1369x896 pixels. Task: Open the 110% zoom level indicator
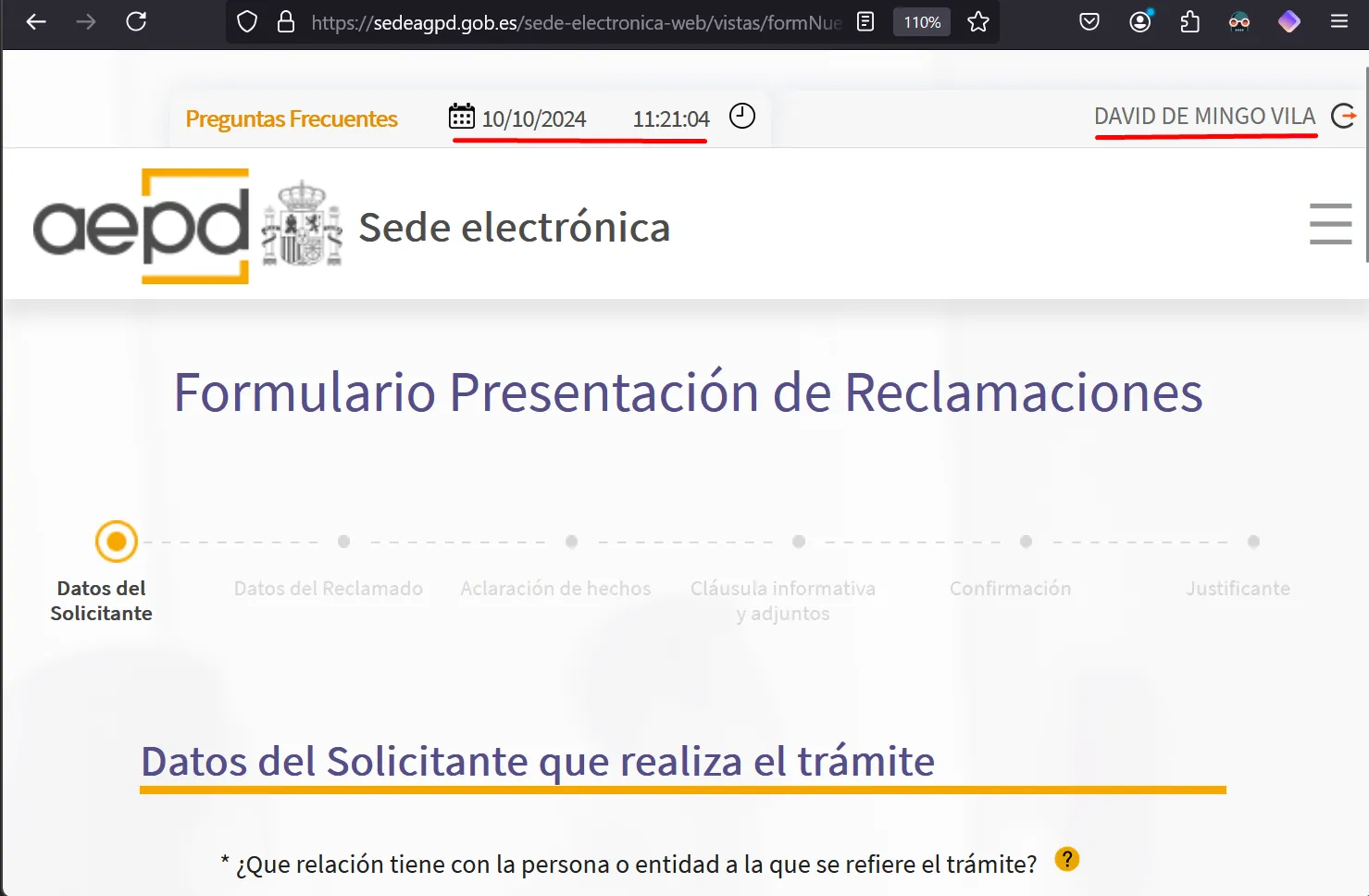[x=921, y=22]
